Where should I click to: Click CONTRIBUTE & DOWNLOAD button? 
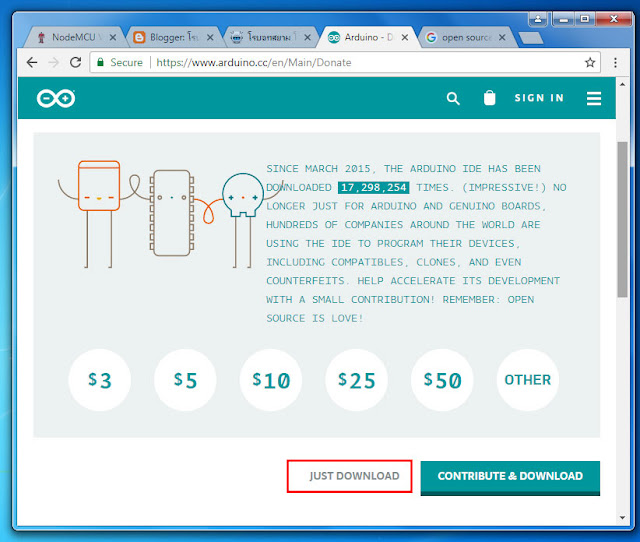tap(510, 478)
